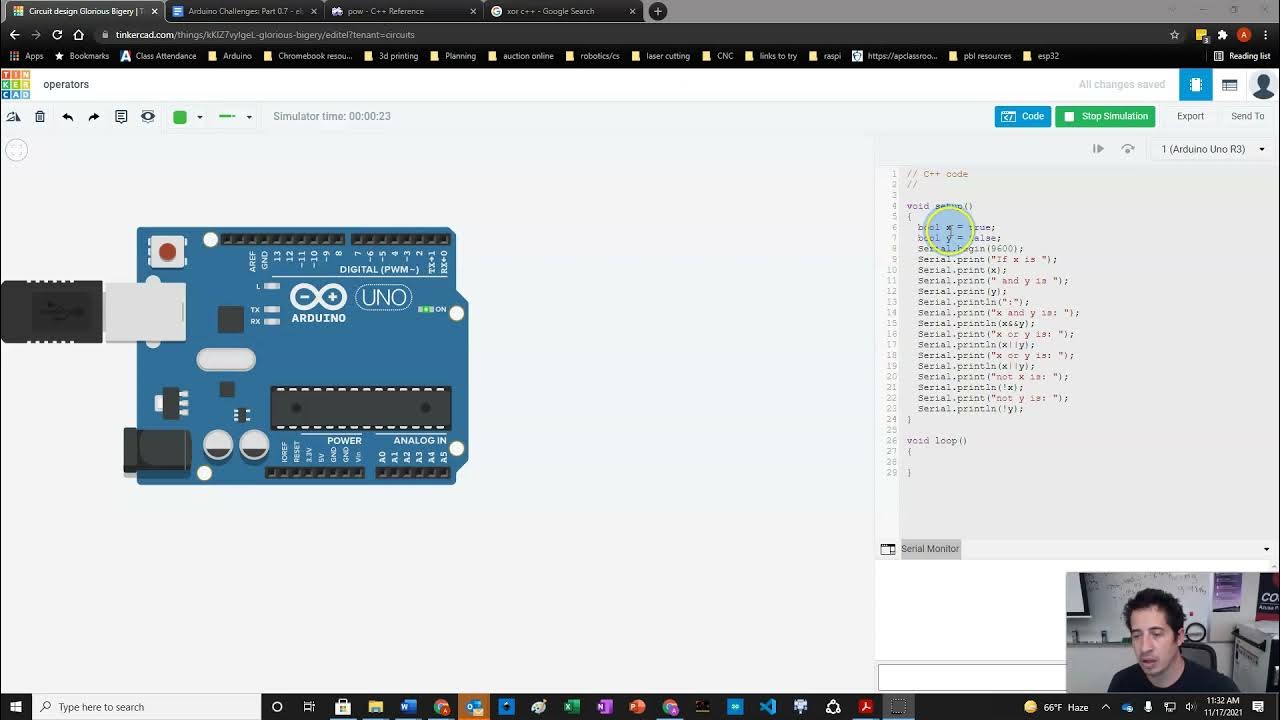
Task: Delete selection with the trash icon
Action: [x=40, y=116]
